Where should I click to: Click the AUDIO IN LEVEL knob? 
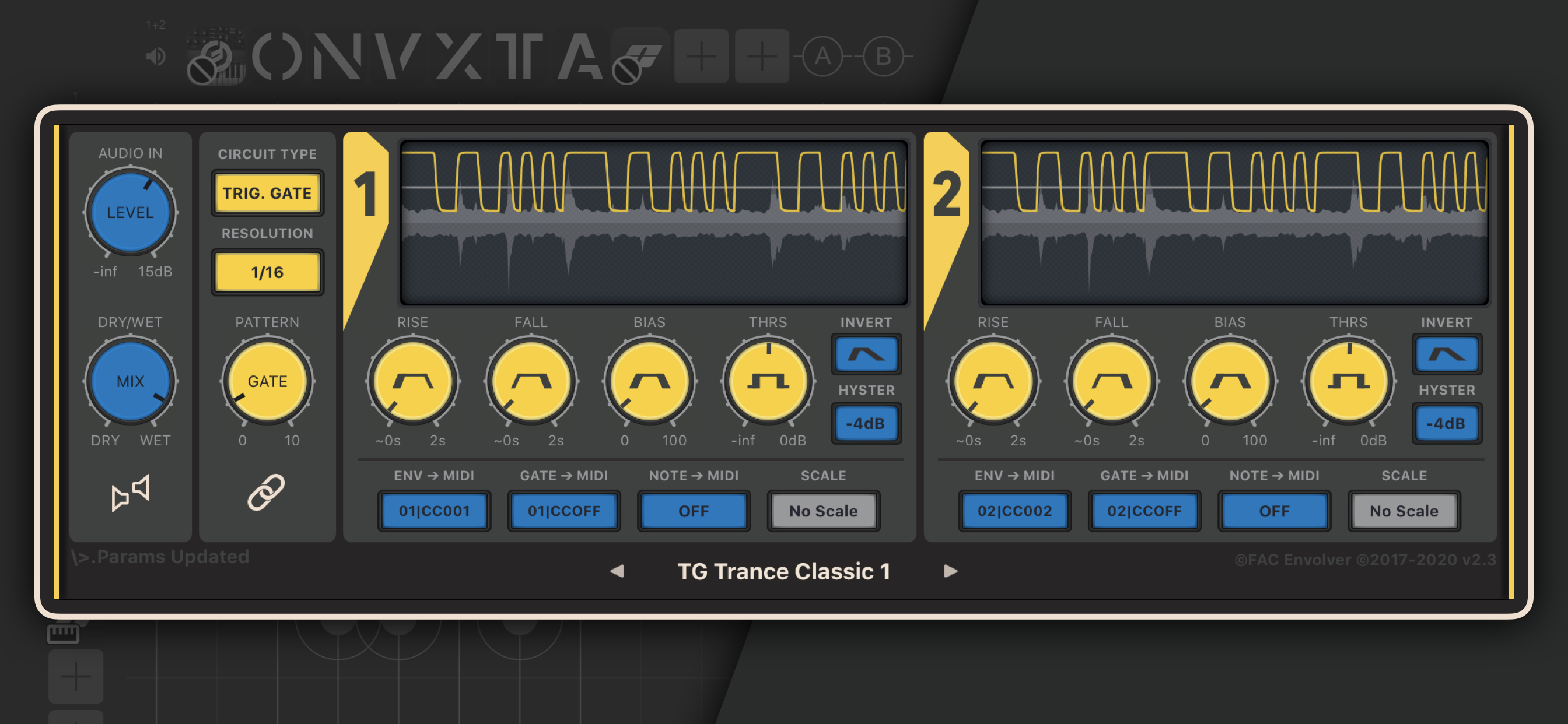[x=130, y=212]
